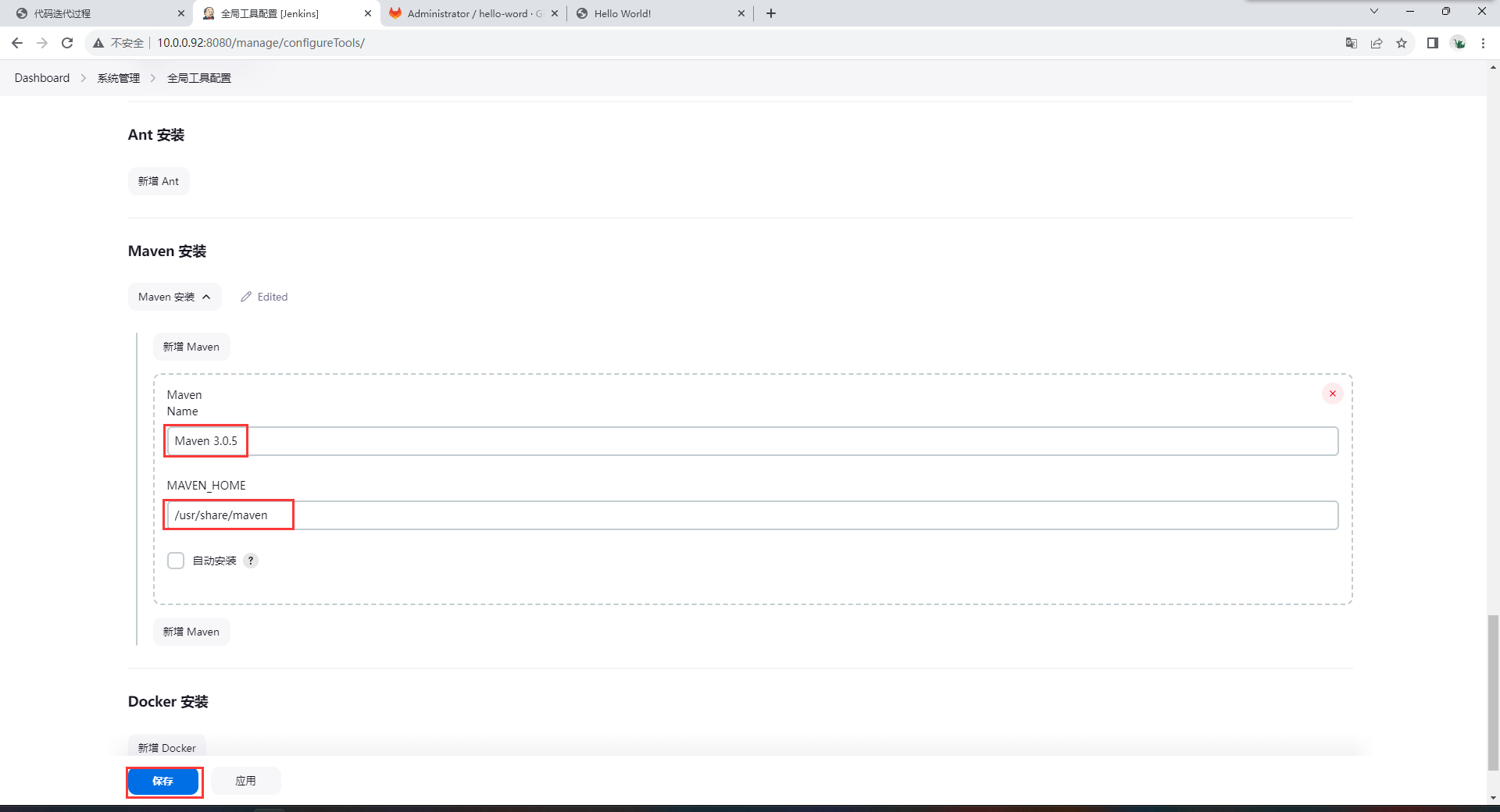Click scrollbar up arrow

click(1493, 67)
